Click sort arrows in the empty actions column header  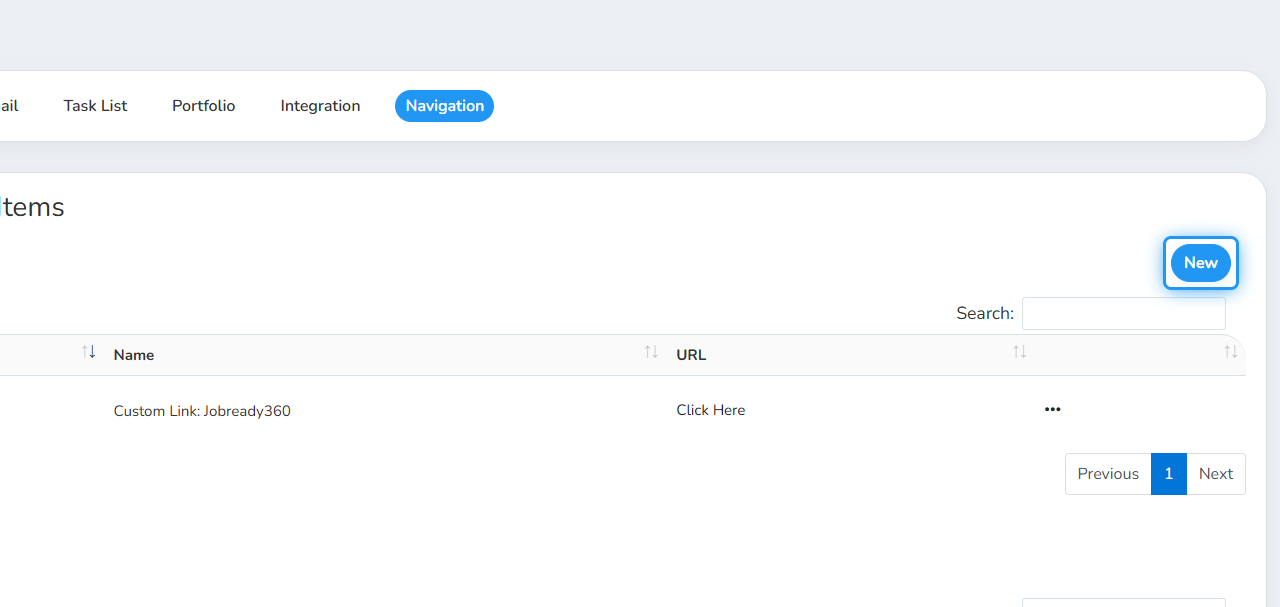click(x=1231, y=352)
